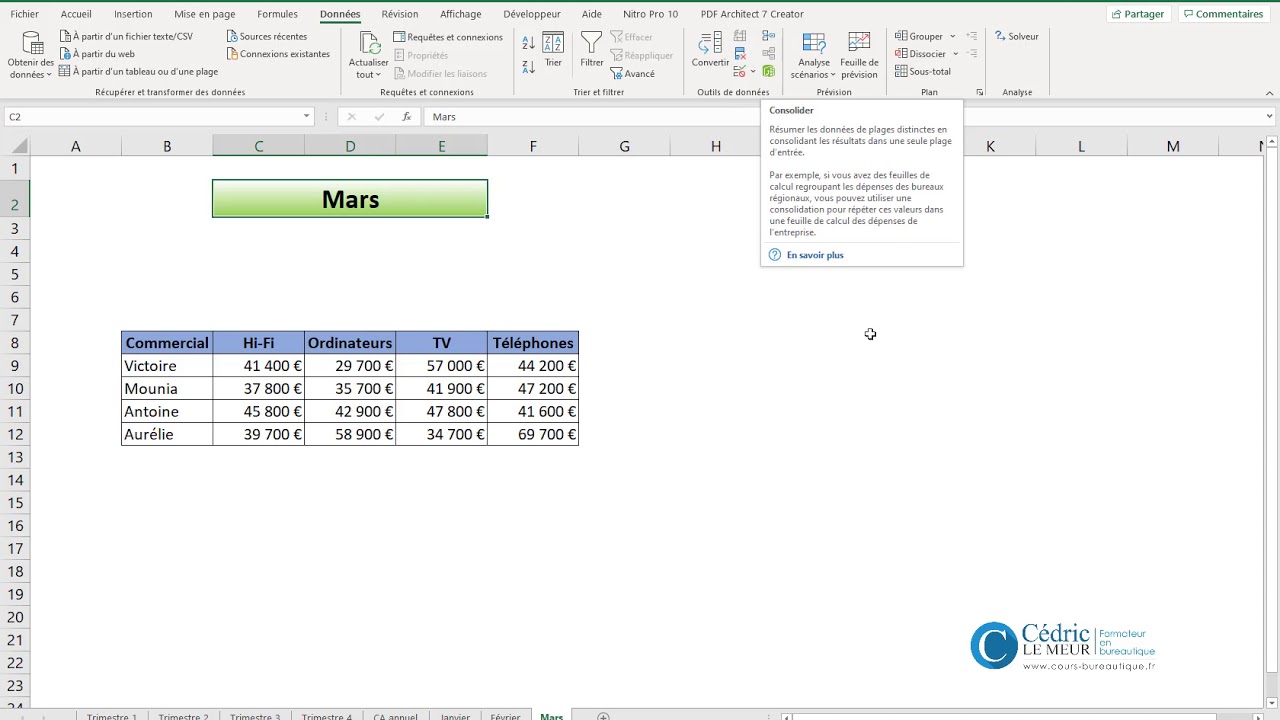Open the Trier sort dialog
The width and height of the screenshot is (1280, 720).
553,50
